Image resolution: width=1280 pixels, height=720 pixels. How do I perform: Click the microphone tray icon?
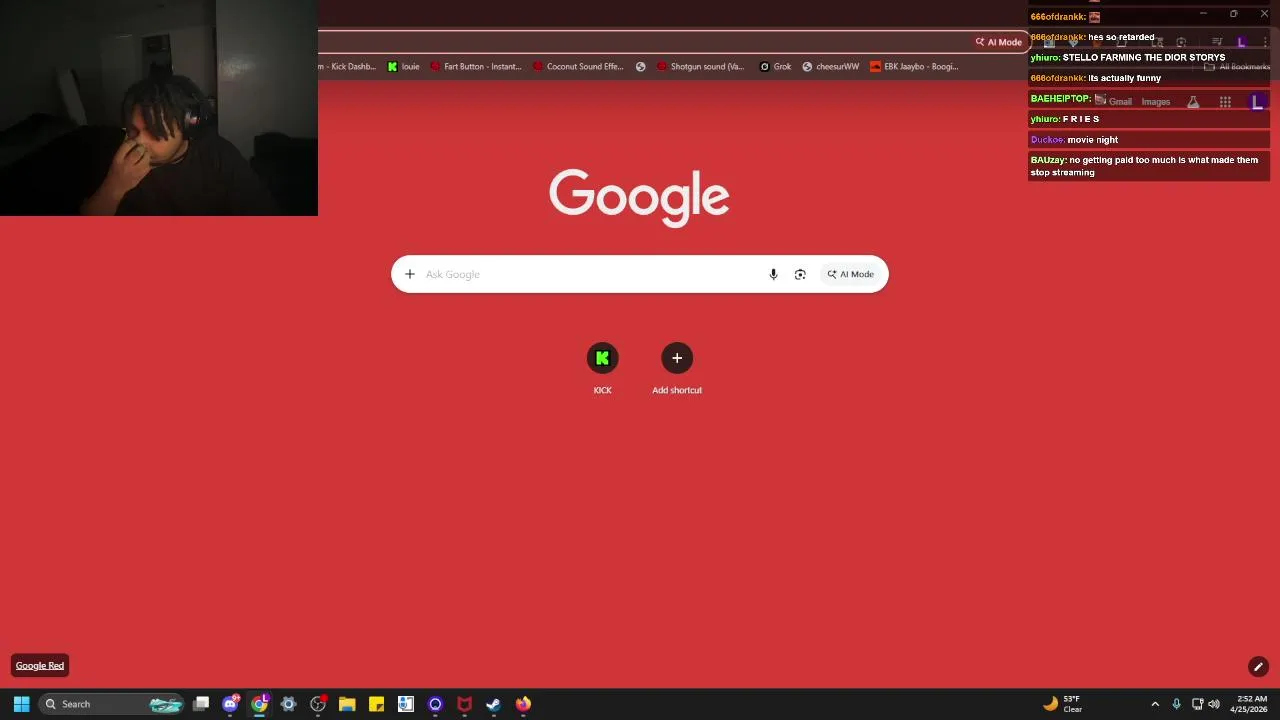click(x=1176, y=704)
